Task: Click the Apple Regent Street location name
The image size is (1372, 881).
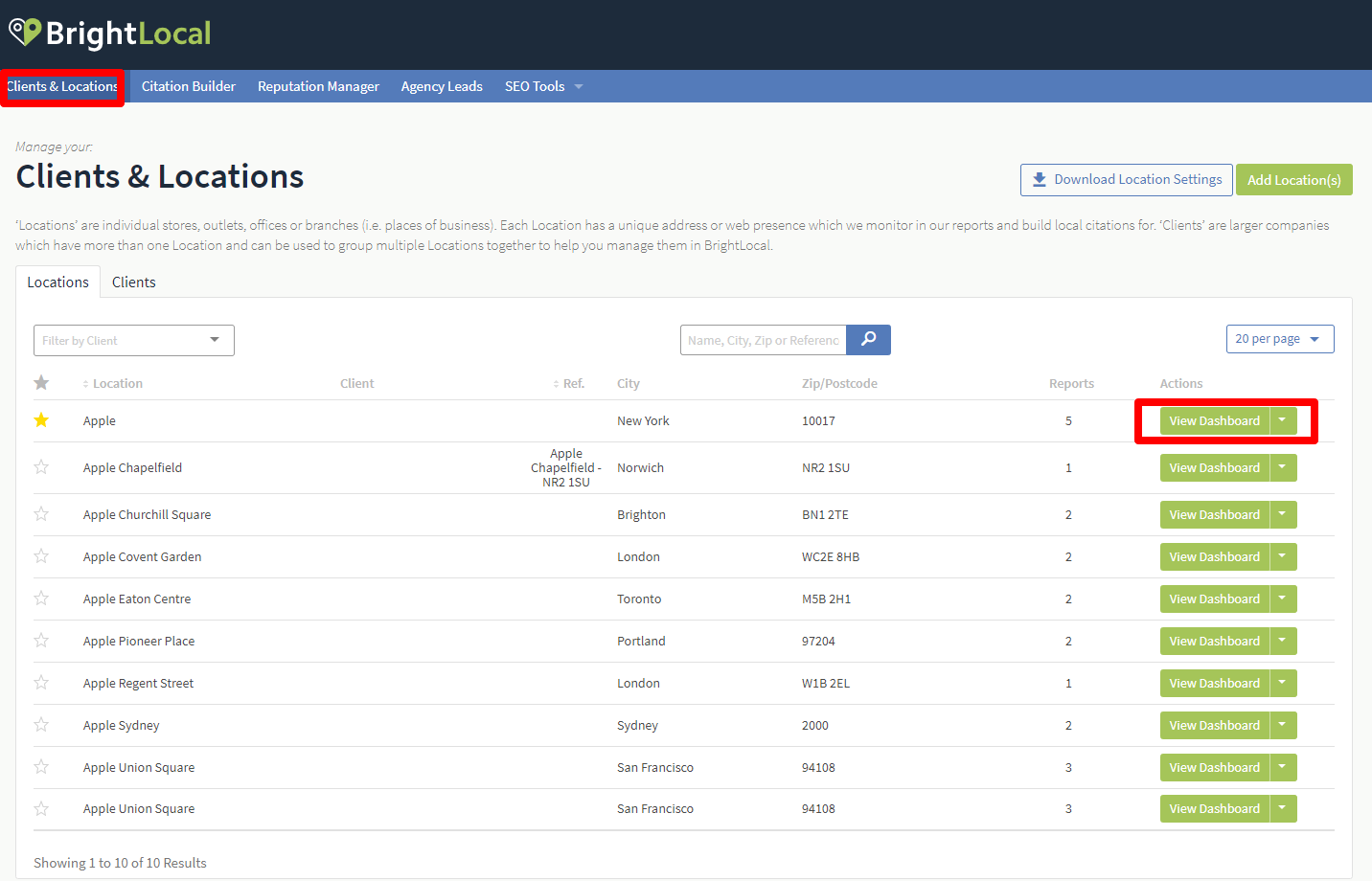Action: 138,683
